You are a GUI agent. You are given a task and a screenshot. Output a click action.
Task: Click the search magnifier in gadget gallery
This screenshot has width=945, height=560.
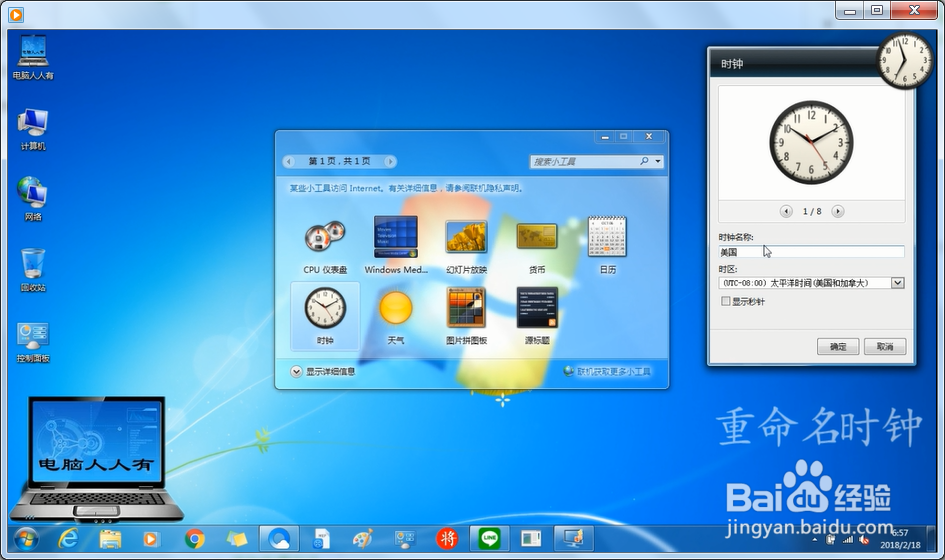point(644,161)
